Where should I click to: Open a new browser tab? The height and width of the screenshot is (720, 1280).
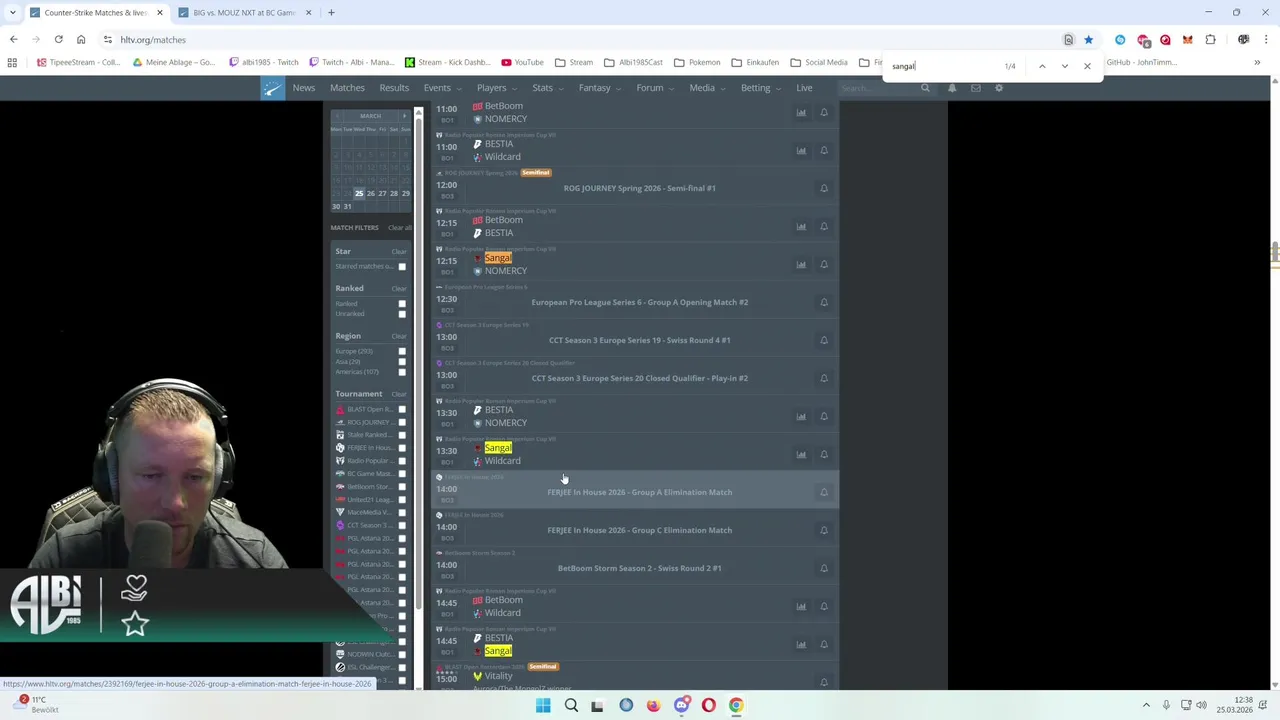coord(331,13)
